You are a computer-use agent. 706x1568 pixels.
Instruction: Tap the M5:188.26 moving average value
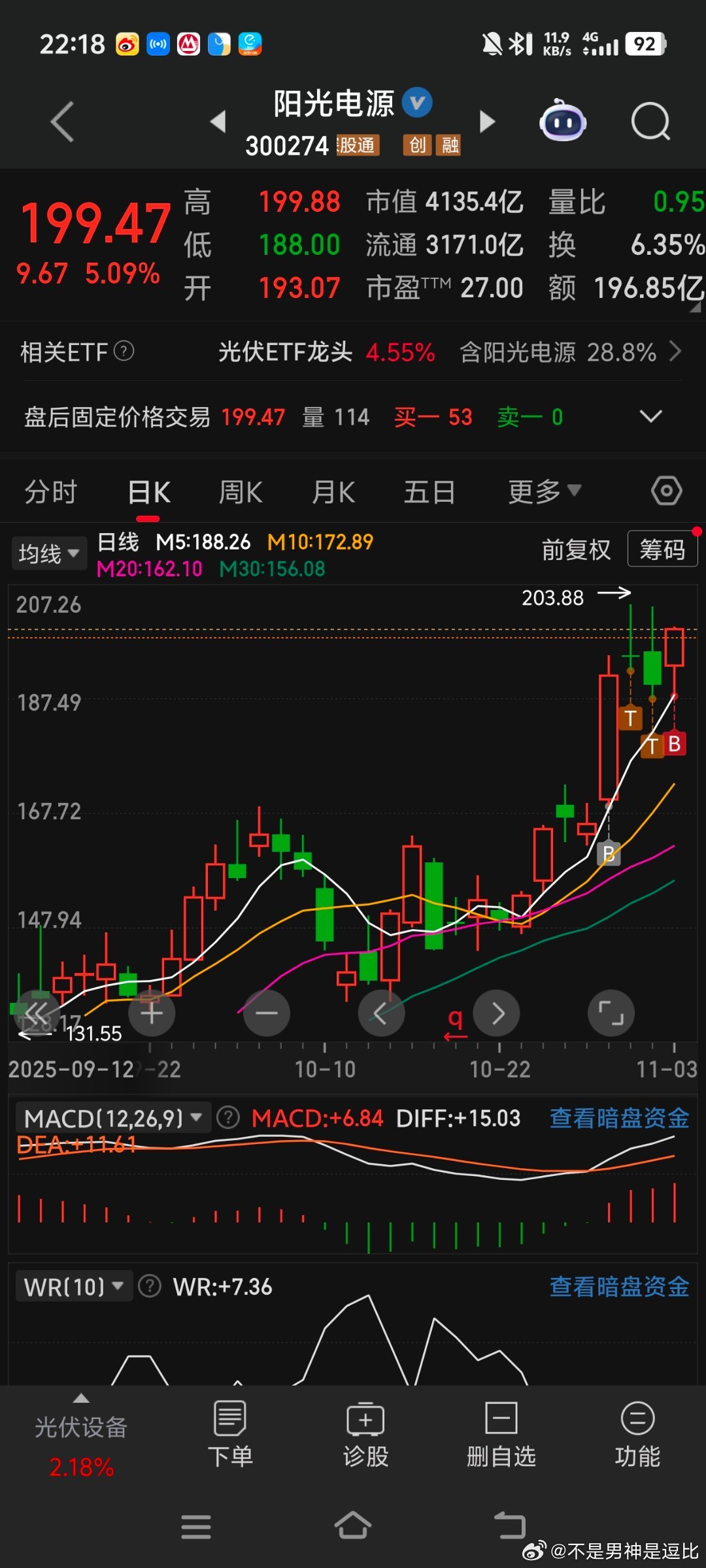click(x=203, y=542)
